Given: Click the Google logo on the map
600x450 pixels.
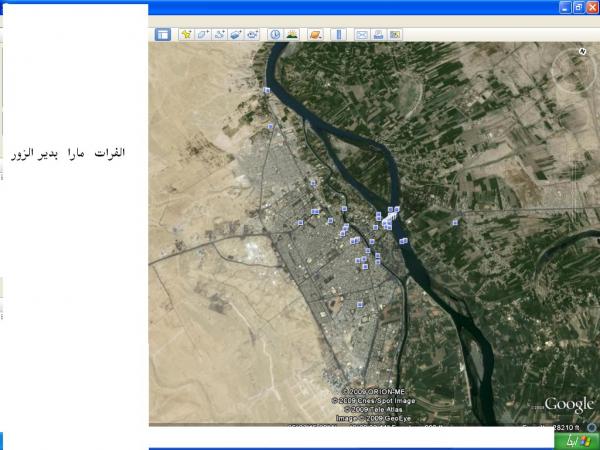Looking at the screenshot, I should (x=569, y=405).
